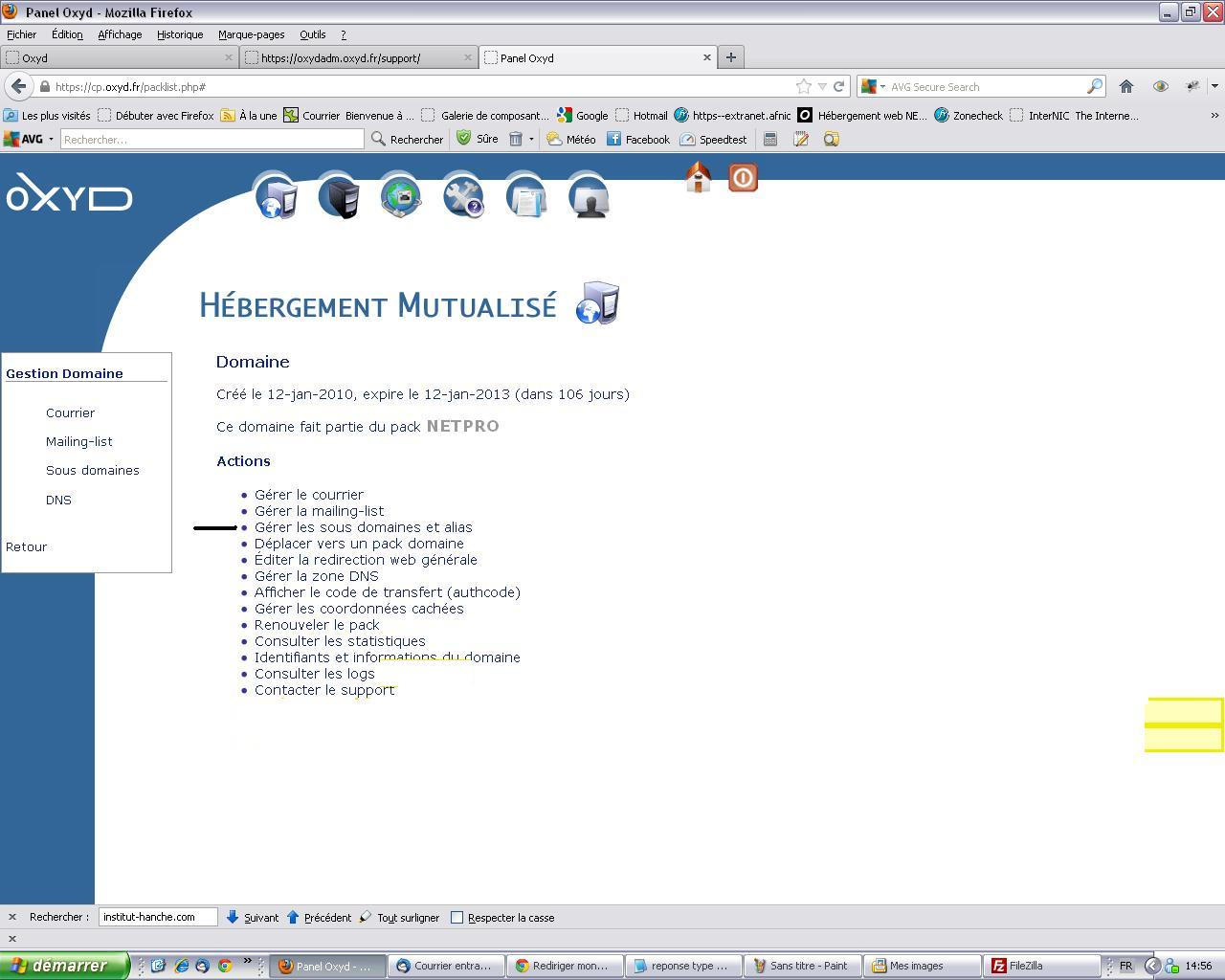Open the Marque-pages menu

251,34
